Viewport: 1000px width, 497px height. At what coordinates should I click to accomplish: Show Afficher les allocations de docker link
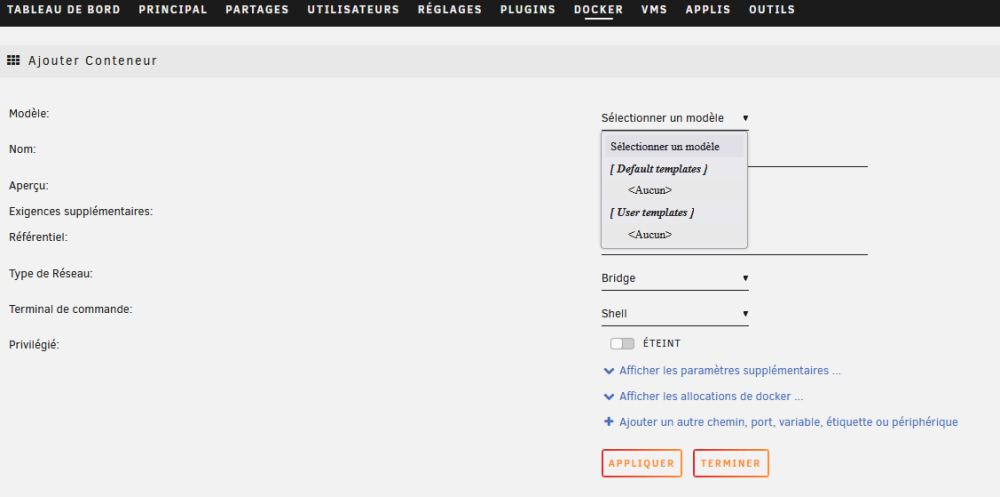(x=711, y=396)
